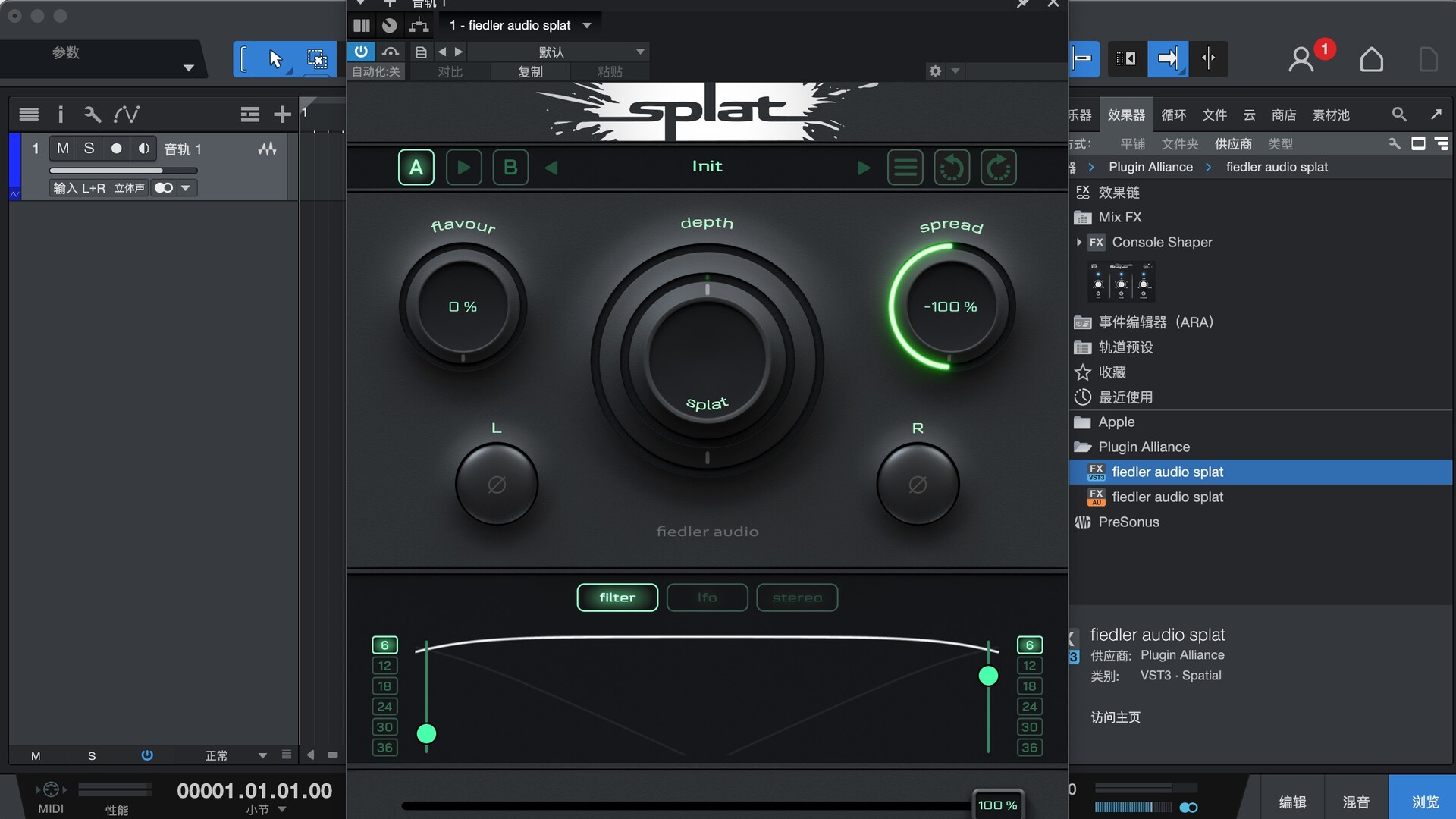Screen dimensions: 1456x819
Task: Click the plugin bypass power button
Action: 361,52
